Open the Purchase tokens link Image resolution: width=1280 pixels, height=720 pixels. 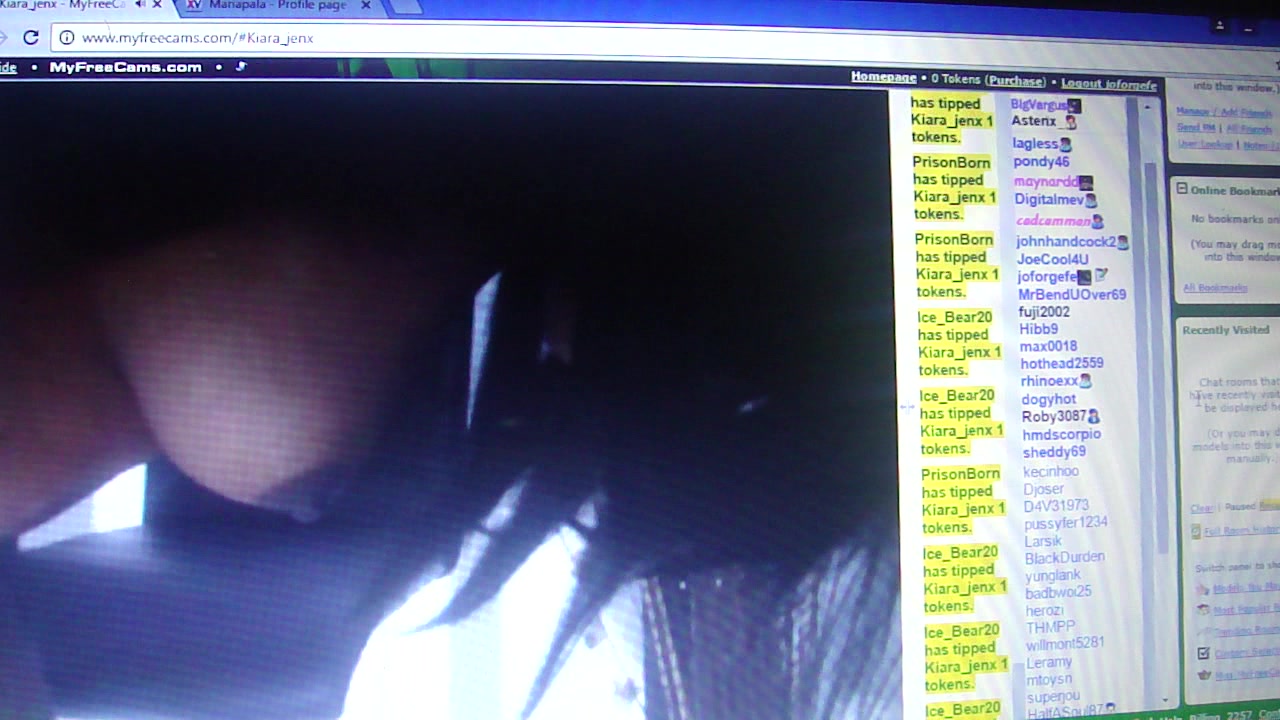1016,81
